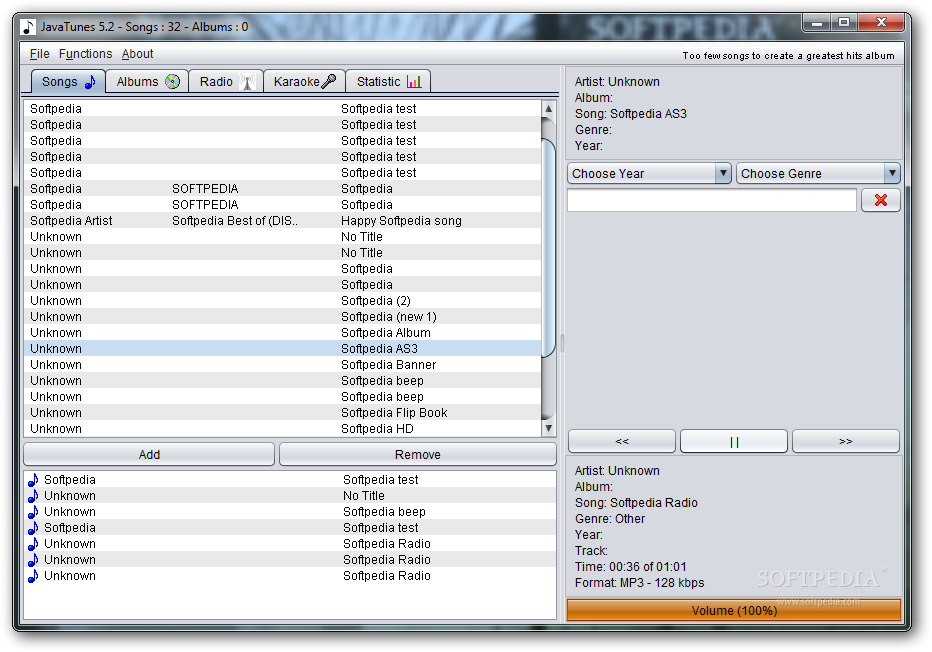The height and width of the screenshot is (652, 932).
Task: Close the JavaTunes window
Action: click(x=881, y=23)
